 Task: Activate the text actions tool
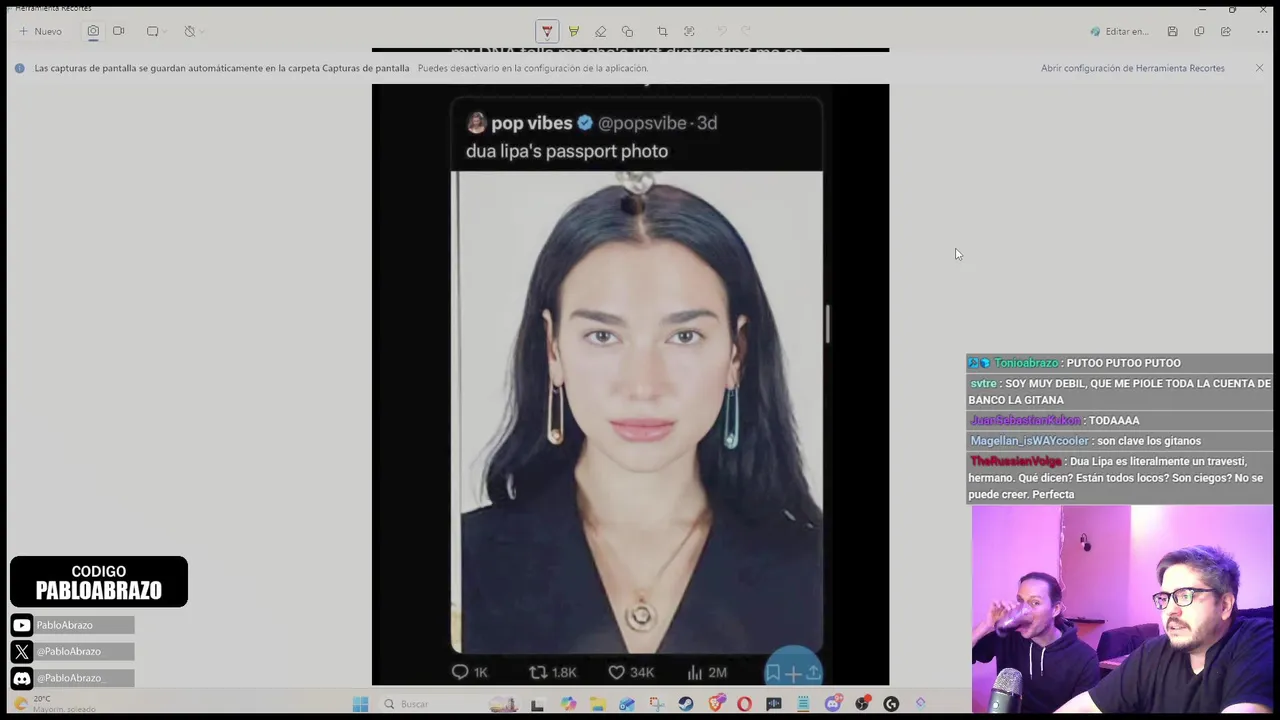pyautogui.click(x=689, y=31)
